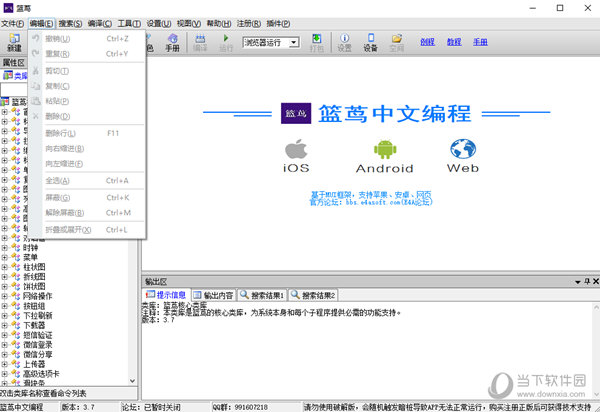The width and height of the screenshot is (600, 412).
Task: Choose 删除行(L) from the edit menu
Action: [87, 133]
